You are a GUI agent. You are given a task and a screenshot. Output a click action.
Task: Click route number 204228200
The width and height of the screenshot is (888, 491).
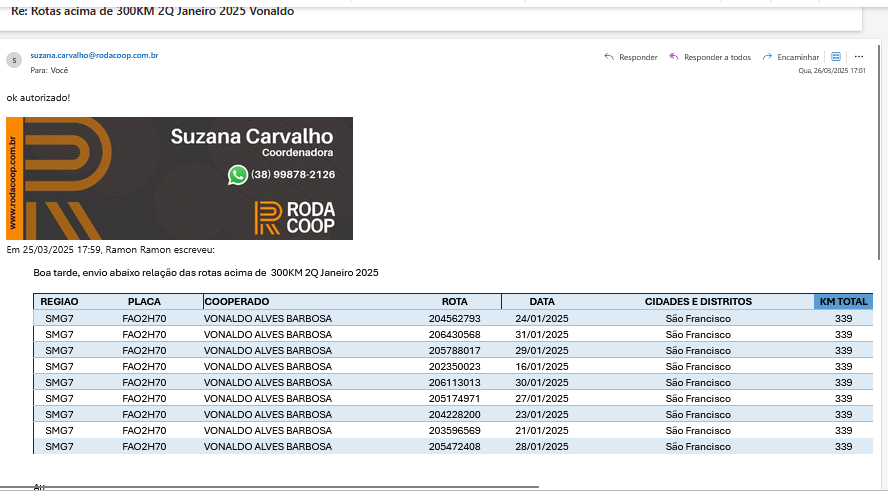(455, 415)
